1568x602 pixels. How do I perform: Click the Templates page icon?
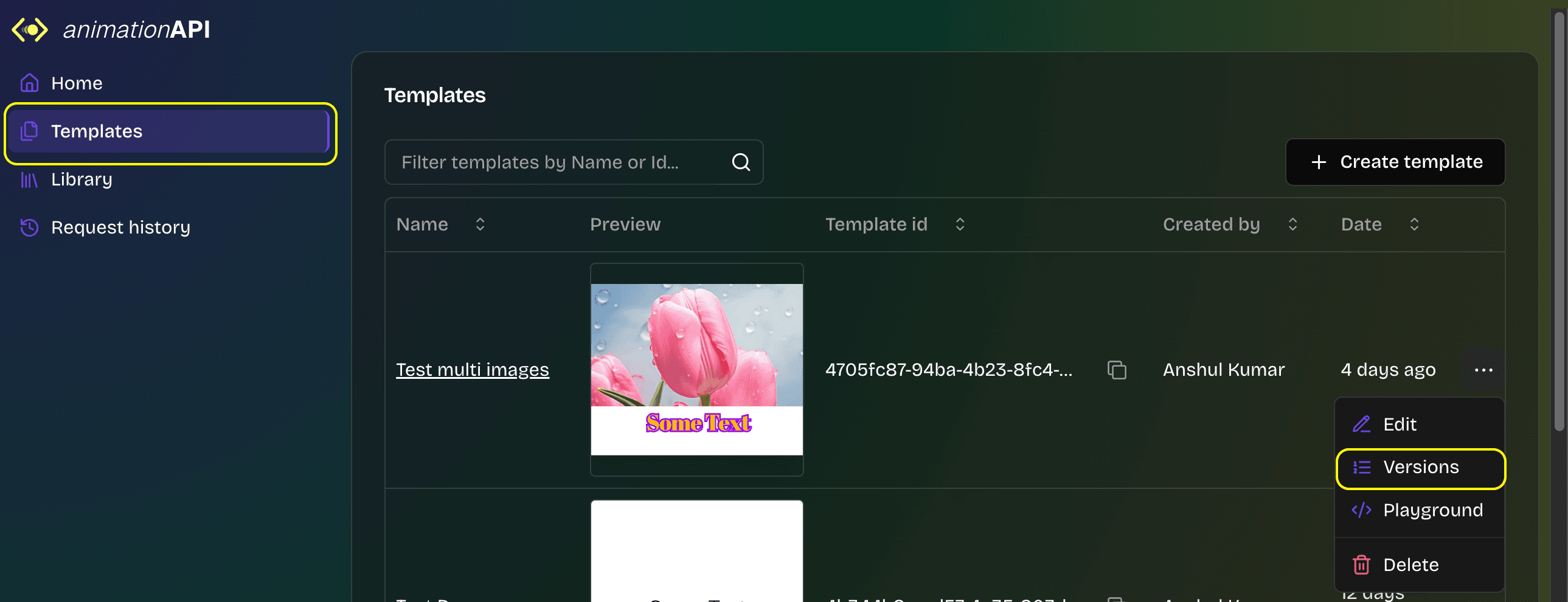[29, 131]
